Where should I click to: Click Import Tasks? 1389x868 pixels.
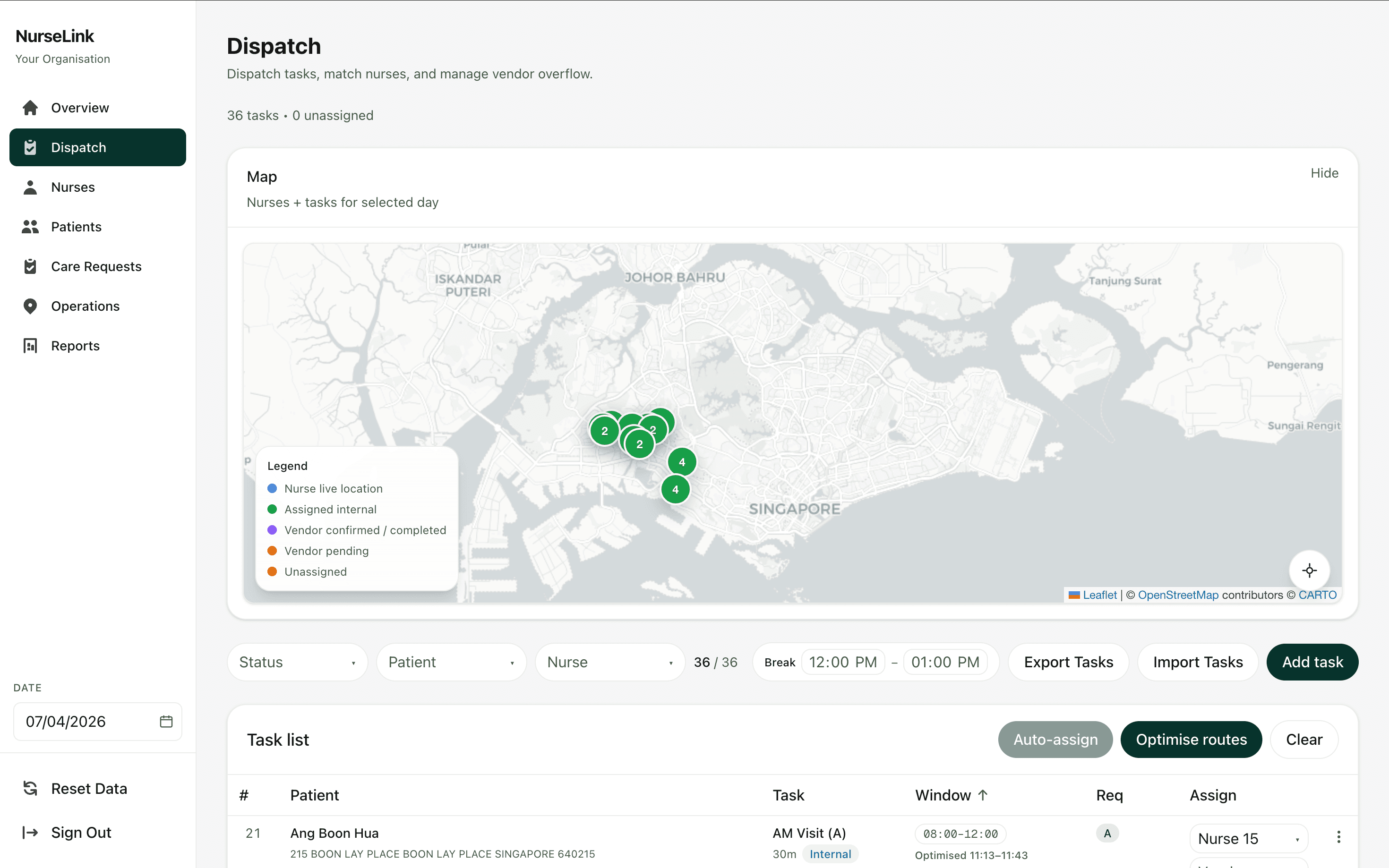point(1197,662)
